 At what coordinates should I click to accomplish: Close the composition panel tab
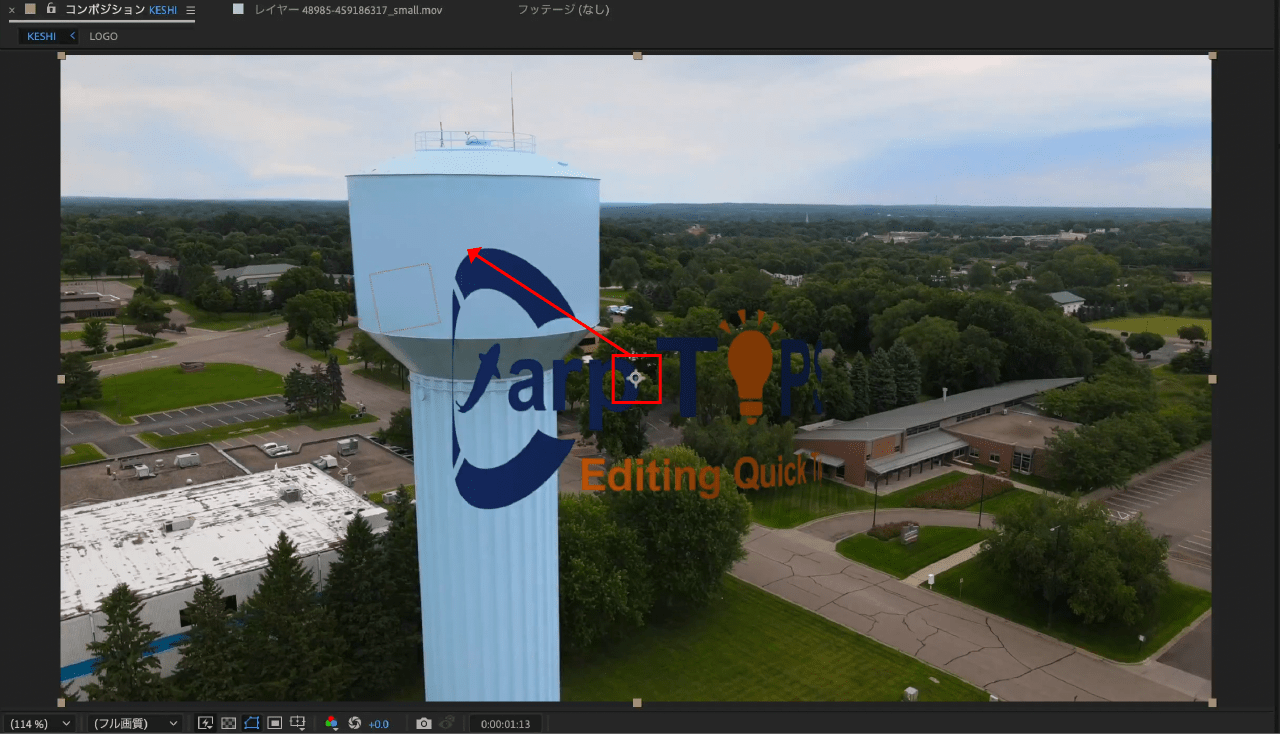[x=12, y=10]
